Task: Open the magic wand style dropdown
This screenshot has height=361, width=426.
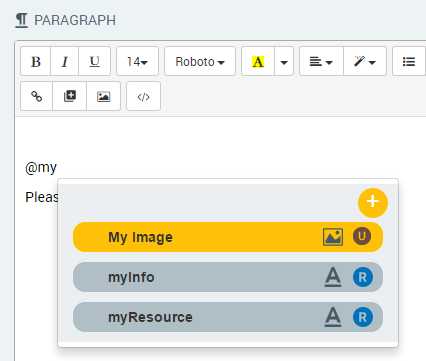Action: click(365, 61)
